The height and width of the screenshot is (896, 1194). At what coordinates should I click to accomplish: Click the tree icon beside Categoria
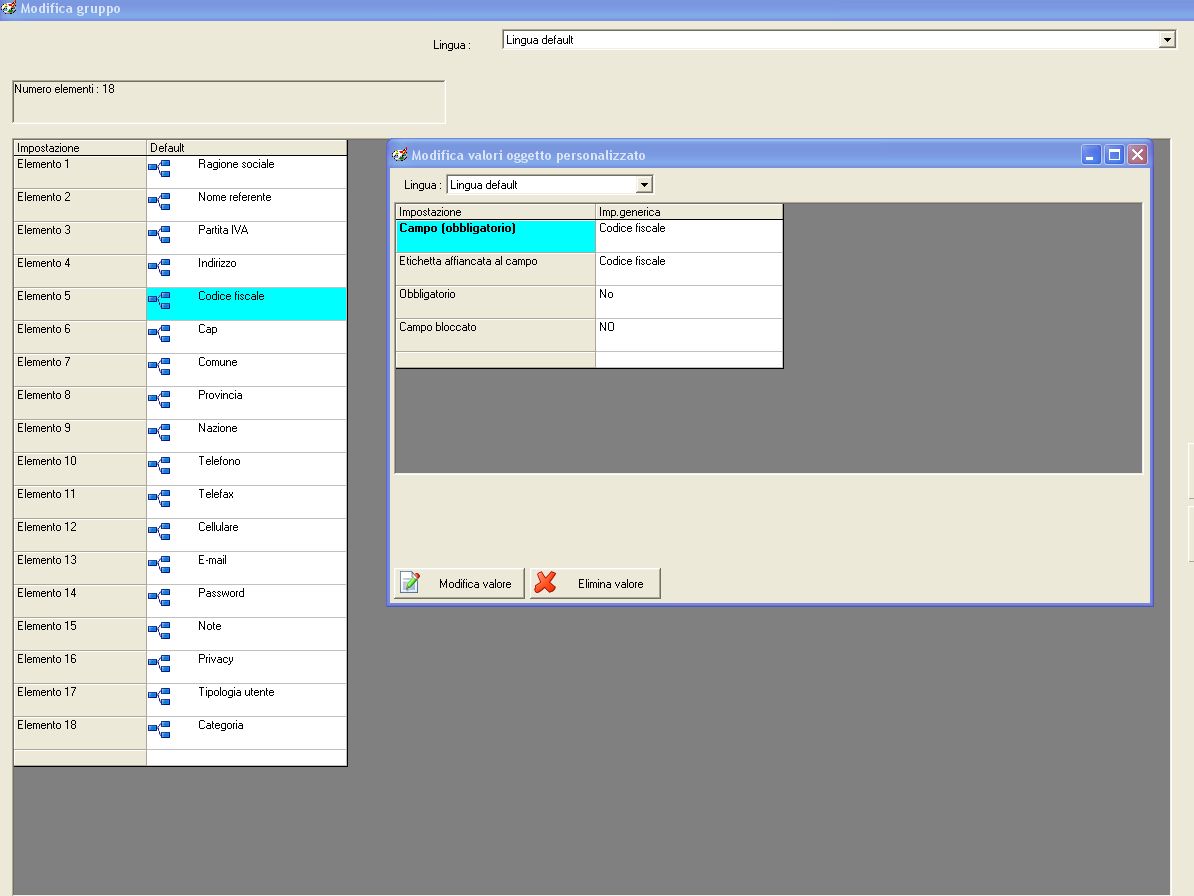pyautogui.click(x=159, y=729)
